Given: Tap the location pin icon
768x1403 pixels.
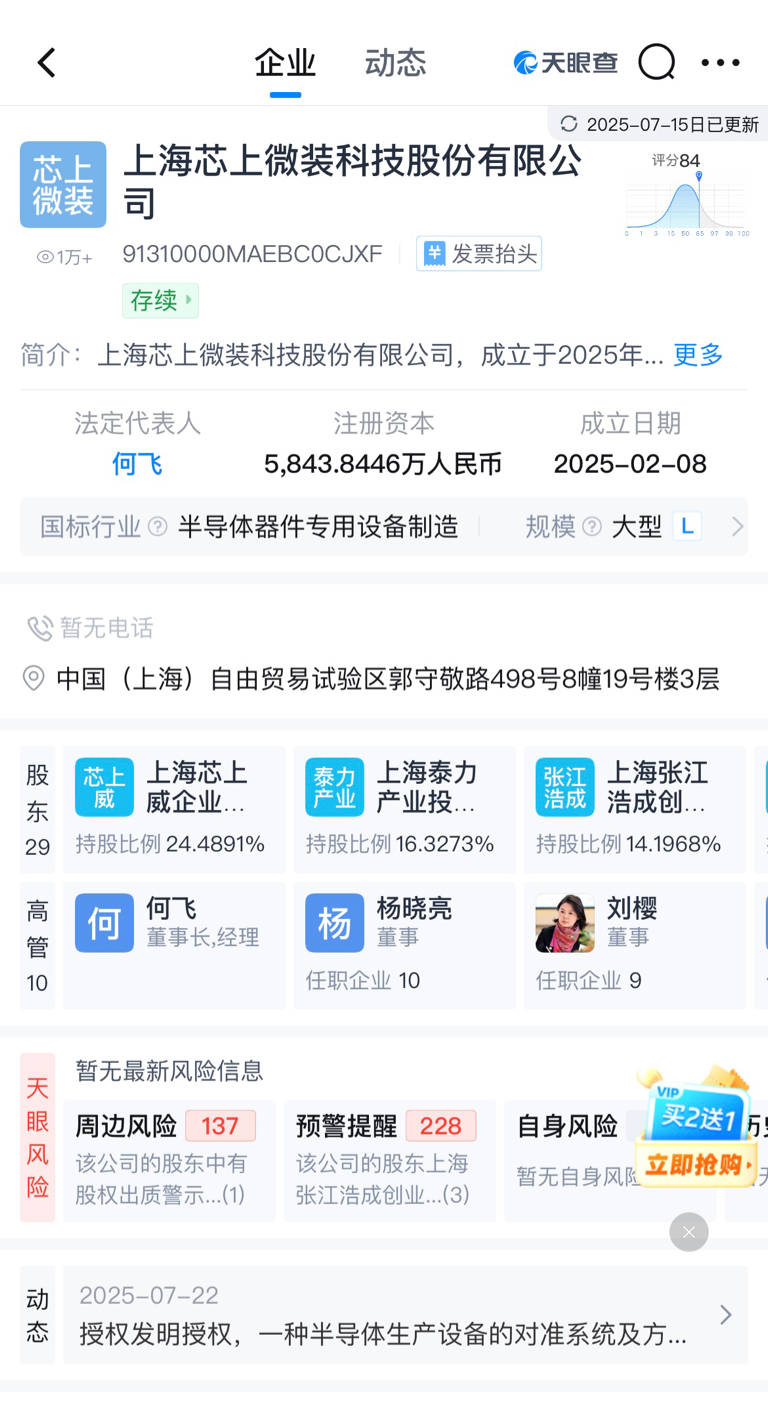Looking at the screenshot, I should click(34, 679).
